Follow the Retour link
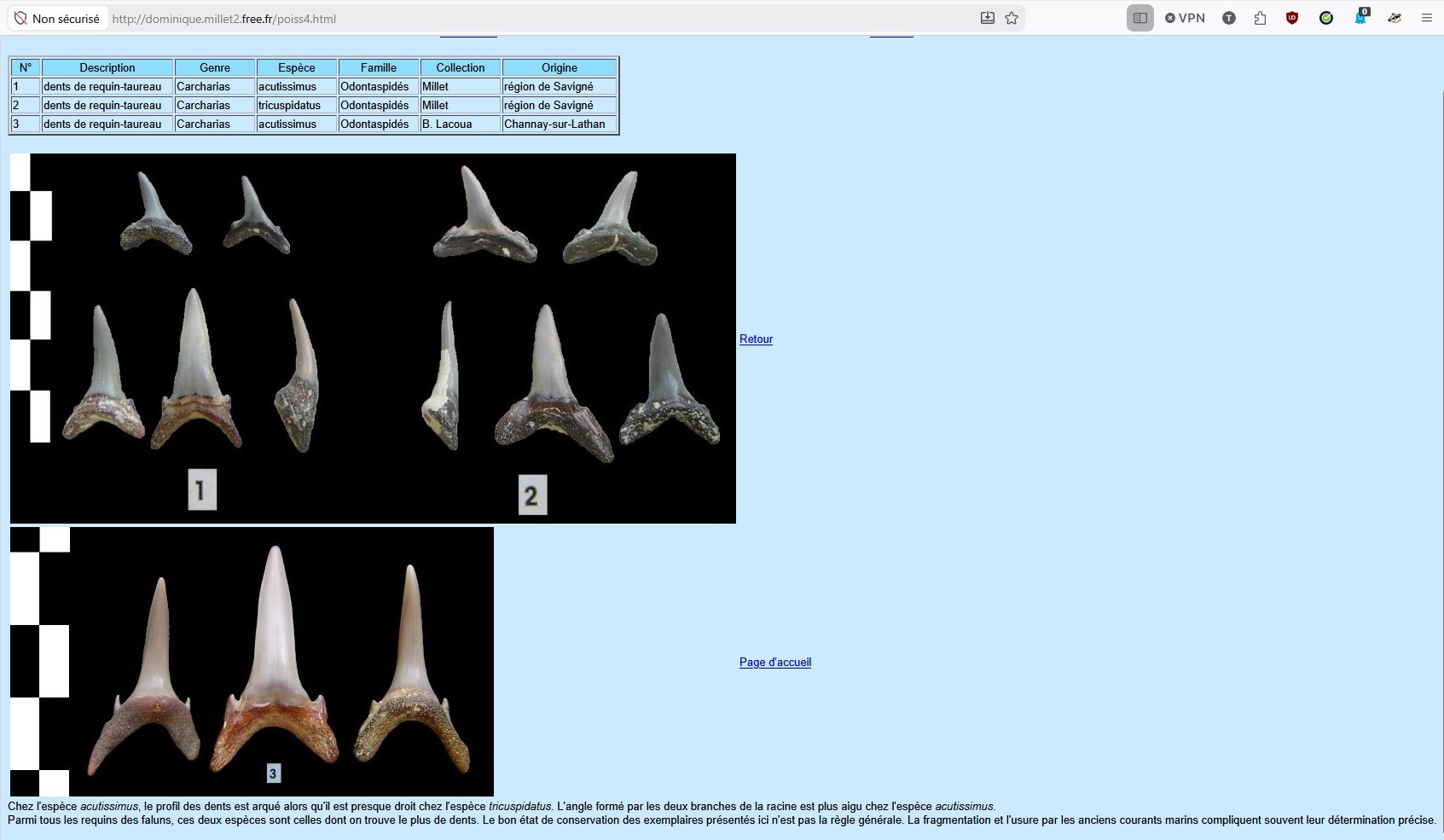Image resolution: width=1444 pixels, height=840 pixels. (756, 339)
